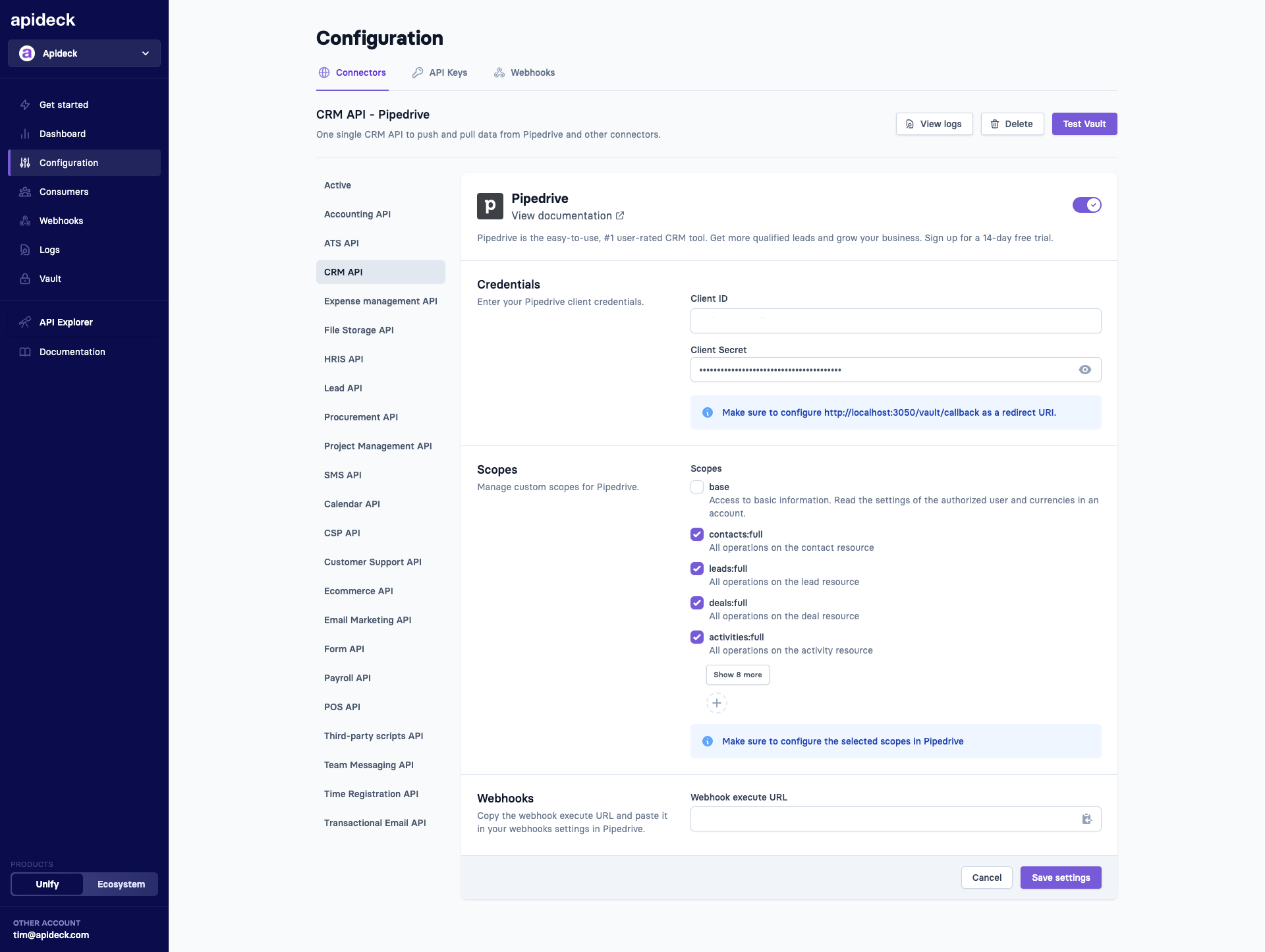This screenshot has width=1265, height=952.
Task: Click the View logs button
Action: point(934,124)
